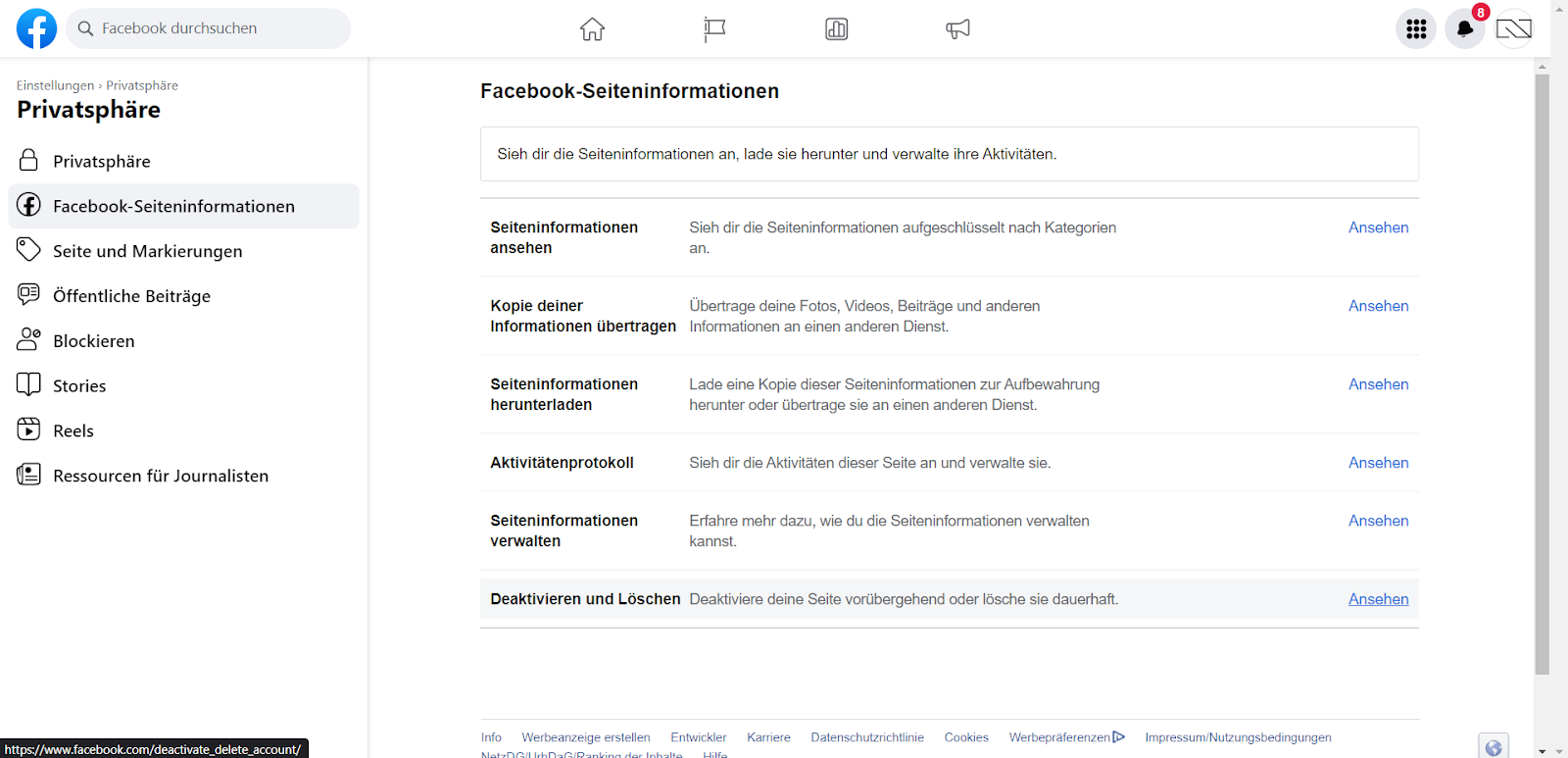Open Seite und Markierungen settings
1568x758 pixels.
(x=184, y=251)
